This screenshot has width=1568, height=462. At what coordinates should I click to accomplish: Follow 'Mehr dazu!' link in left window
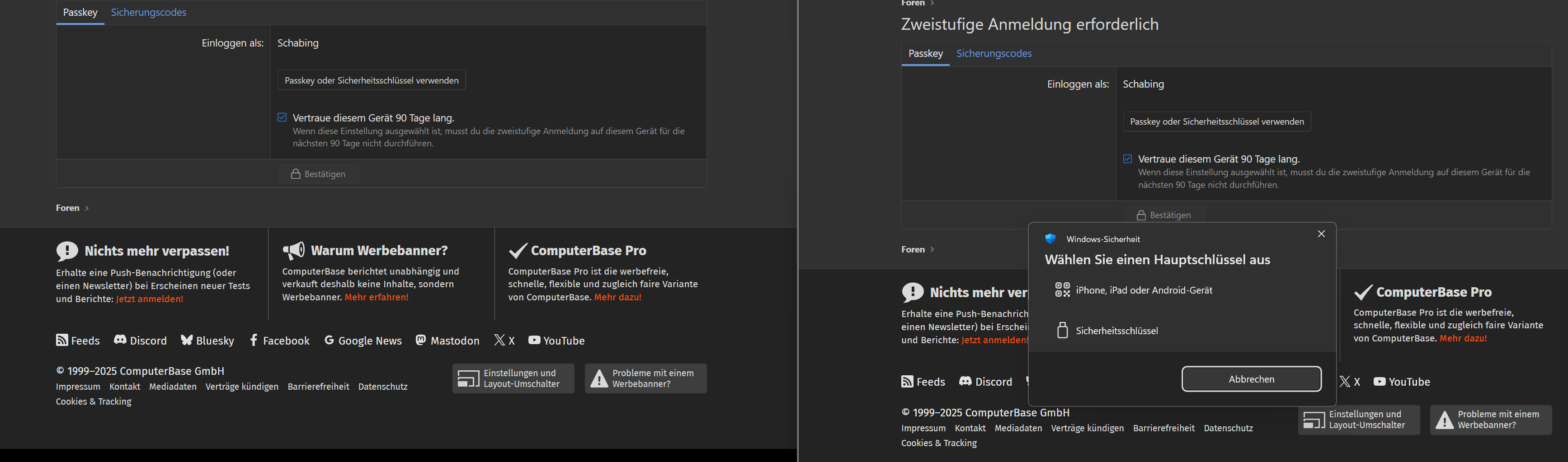coord(618,297)
